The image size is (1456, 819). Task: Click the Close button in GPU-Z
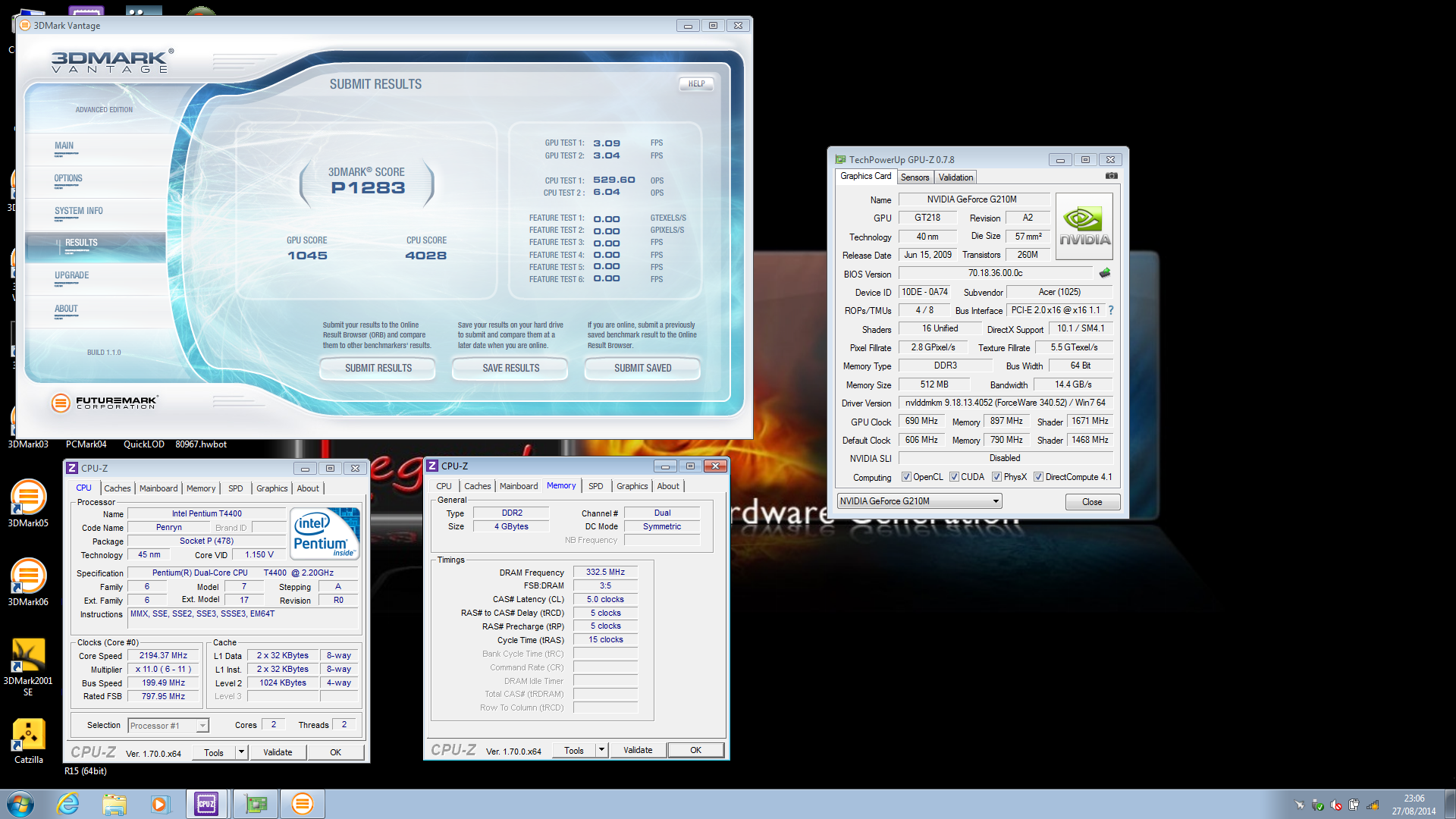[x=1092, y=502]
